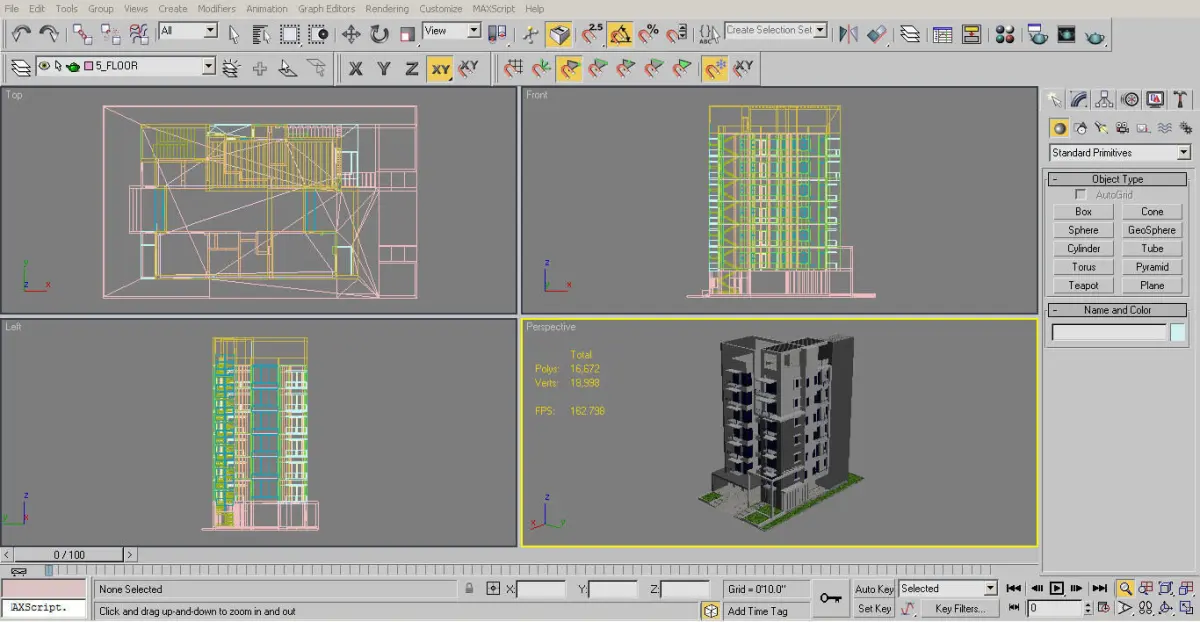1200x622 pixels.
Task: Click the time slider right arrow
Action: pos(130,554)
